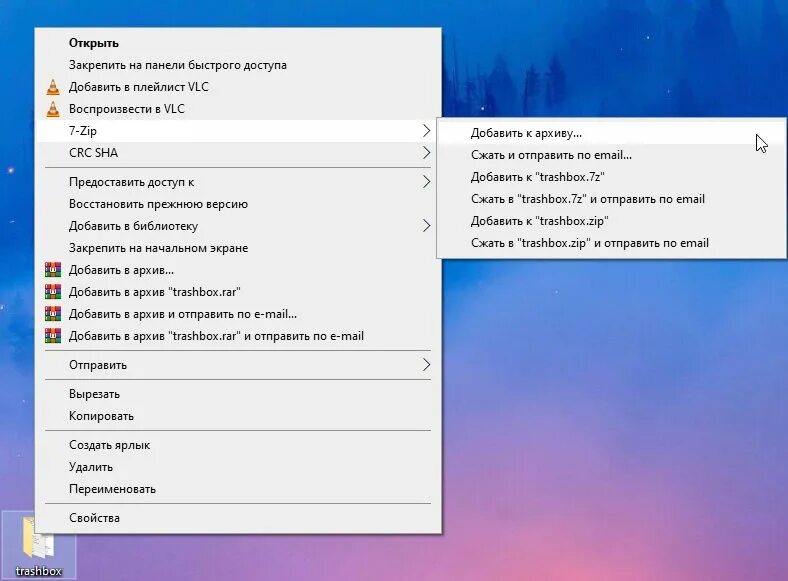Click WinRAR icon beside 'Добавить в архив и отправить по e-mail...'

click(x=53, y=314)
